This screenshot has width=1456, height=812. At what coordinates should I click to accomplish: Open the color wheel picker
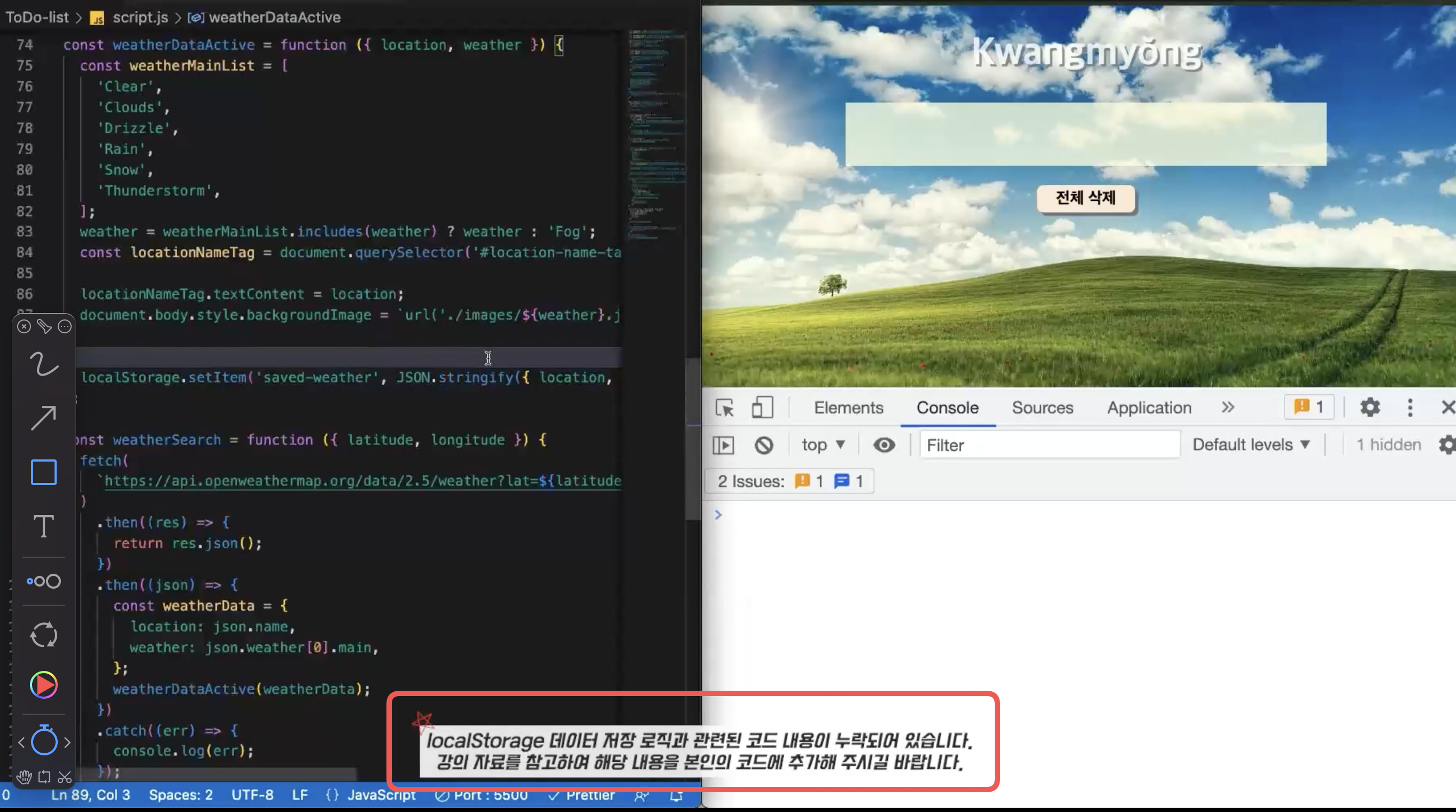pos(43,685)
